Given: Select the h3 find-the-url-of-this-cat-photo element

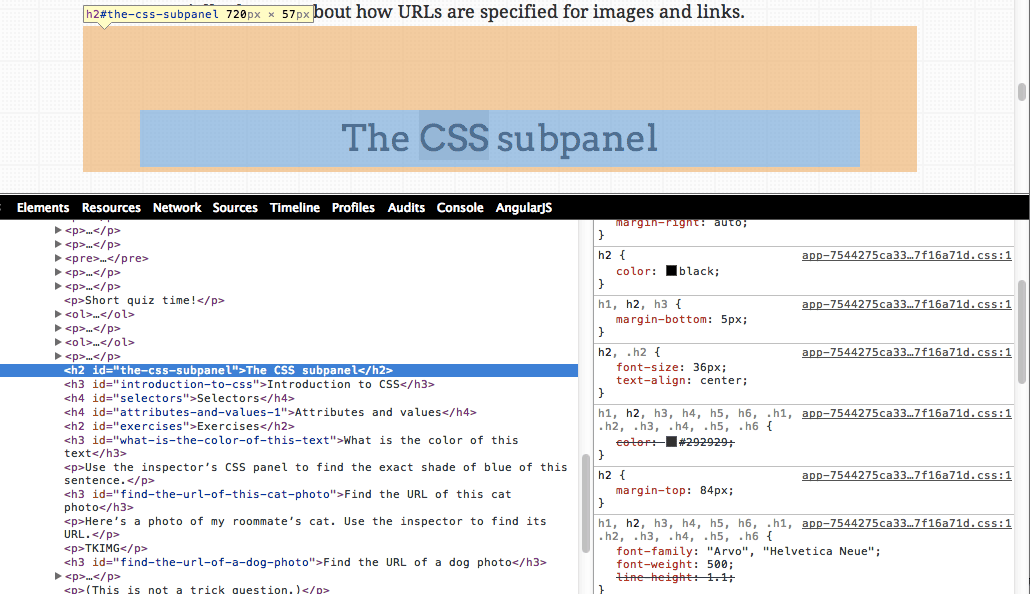Looking at the screenshot, I should click(x=288, y=501).
